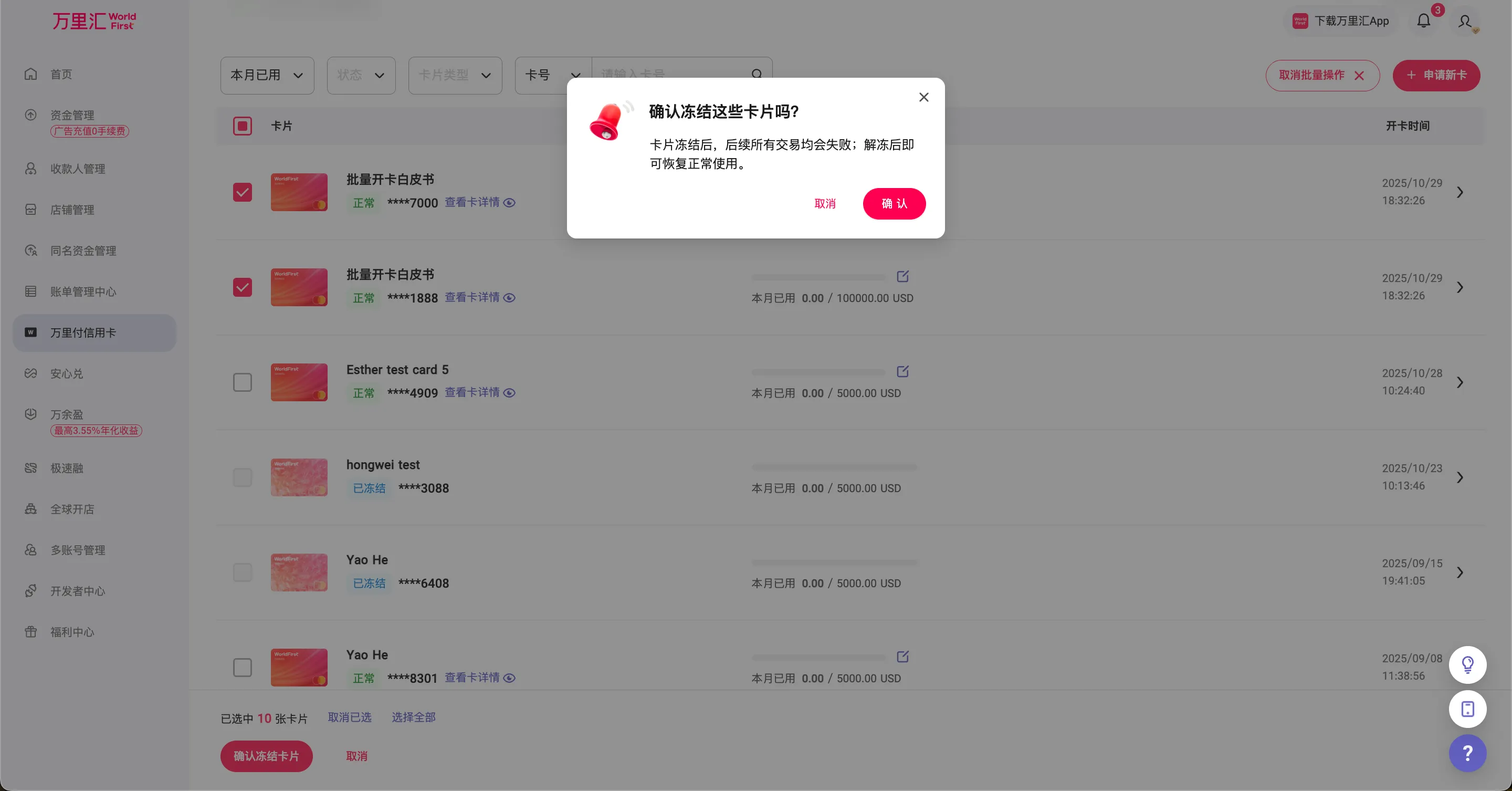Viewport: 1512px width, 791px height.
Task: Toggle the select-all checkbox in the header
Action: (x=243, y=125)
